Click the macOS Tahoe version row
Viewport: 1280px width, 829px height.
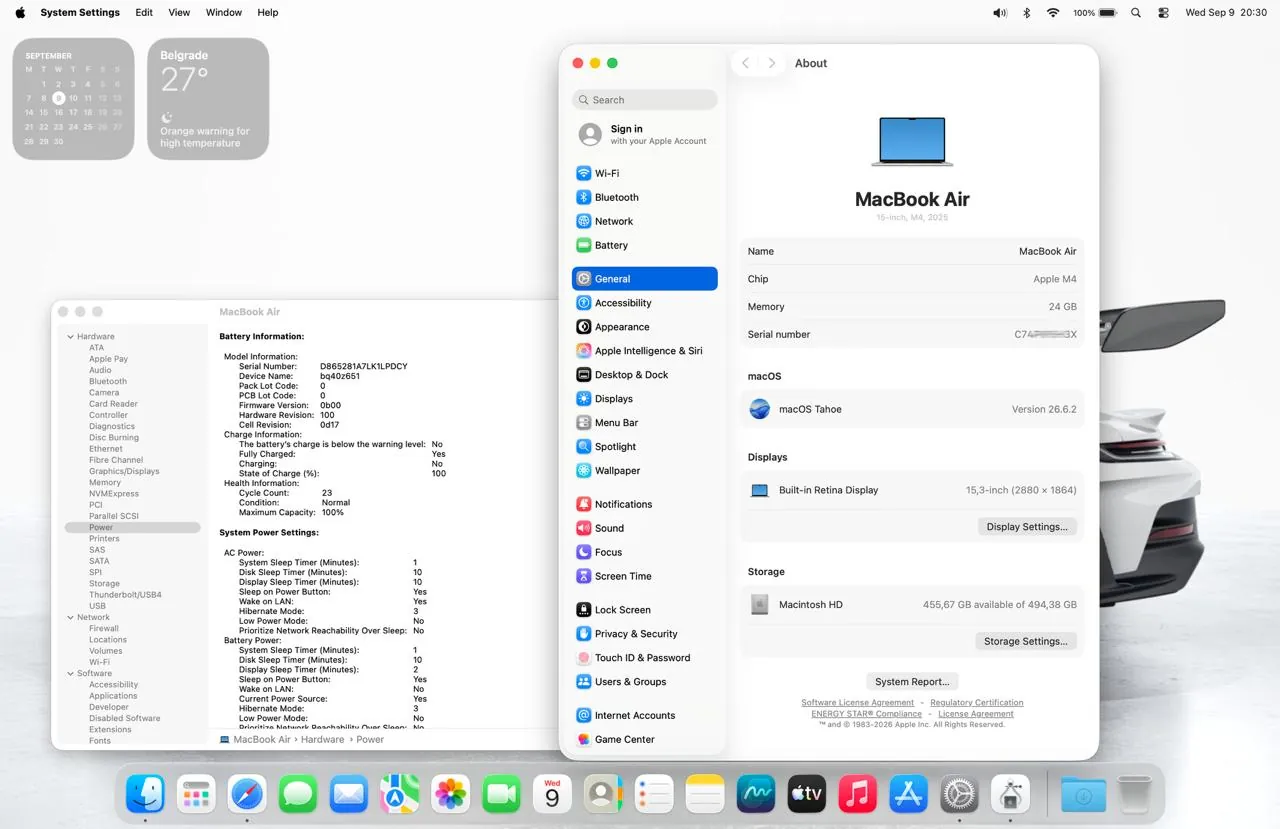pyautogui.click(x=912, y=409)
